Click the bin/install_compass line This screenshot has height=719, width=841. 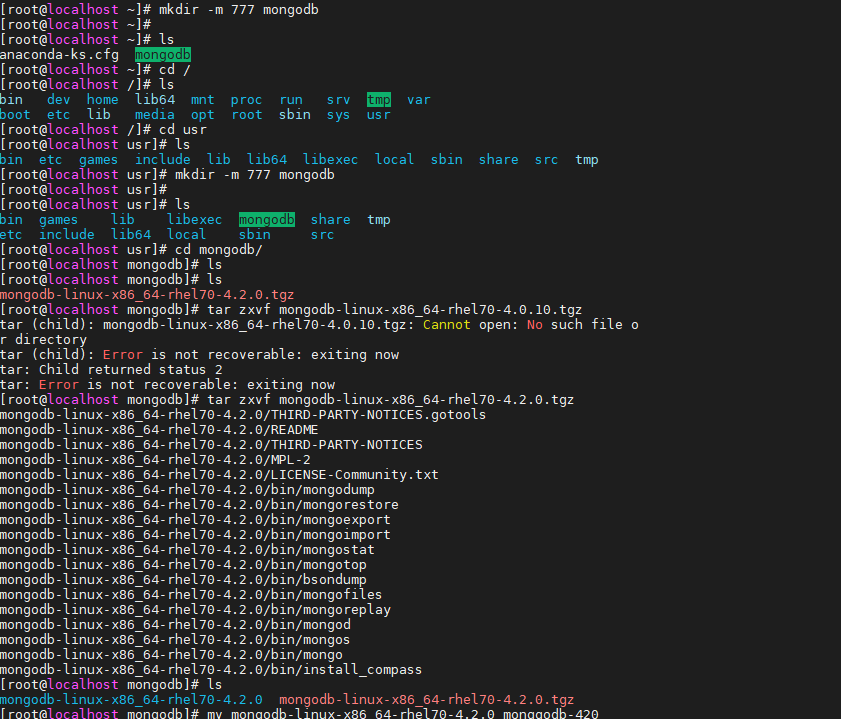coord(211,670)
